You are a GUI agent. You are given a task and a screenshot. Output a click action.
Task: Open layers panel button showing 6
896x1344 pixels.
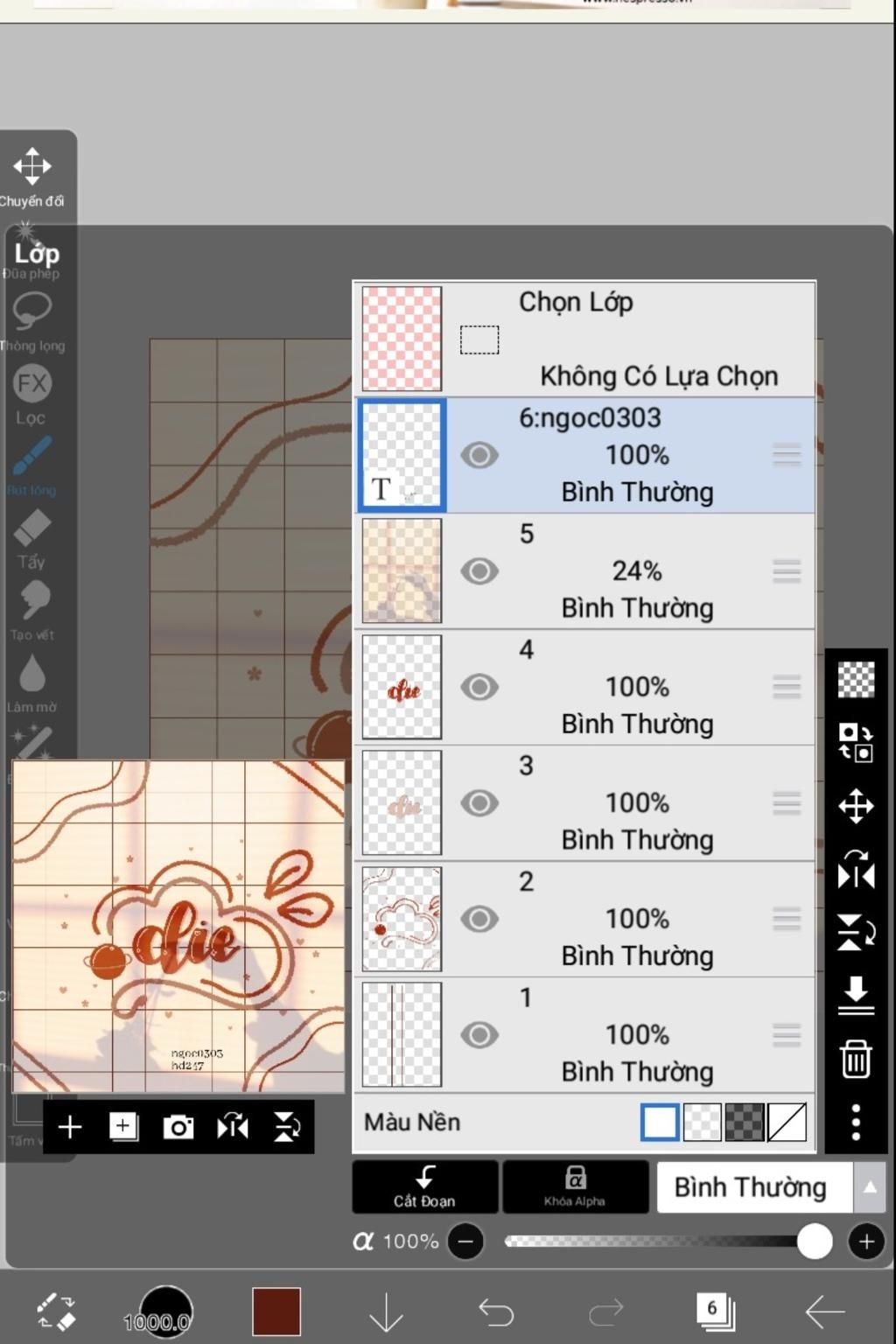point(715,1312)
